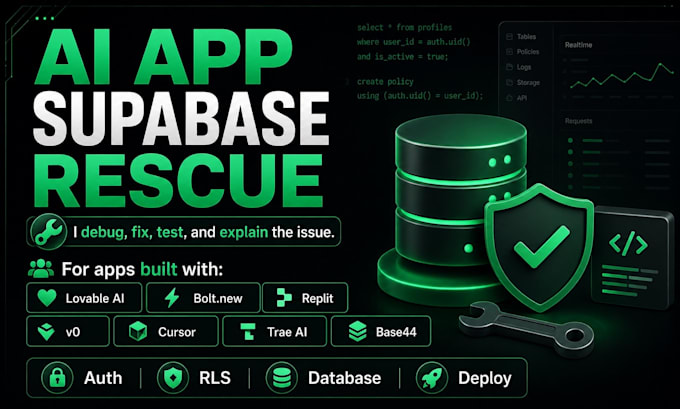Click the Database label in the bottom bar
680x409 pixels.
coord(344,378)
